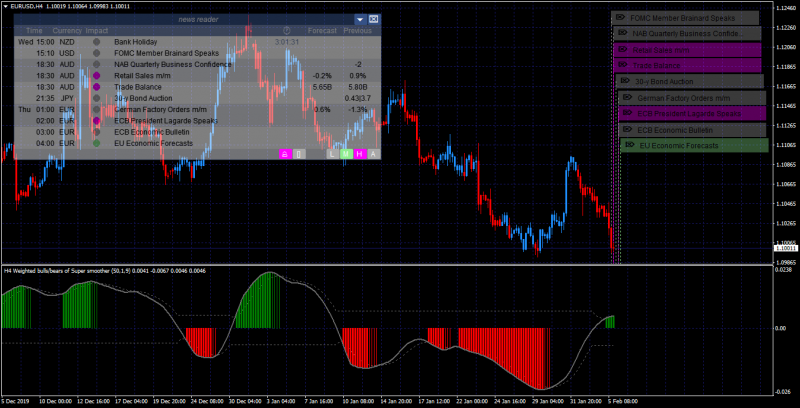800x408 pixels.
Task: Click the tag icon on NAB Quarterly chart label
Action: pyautogui.click(x=622, y=33)
